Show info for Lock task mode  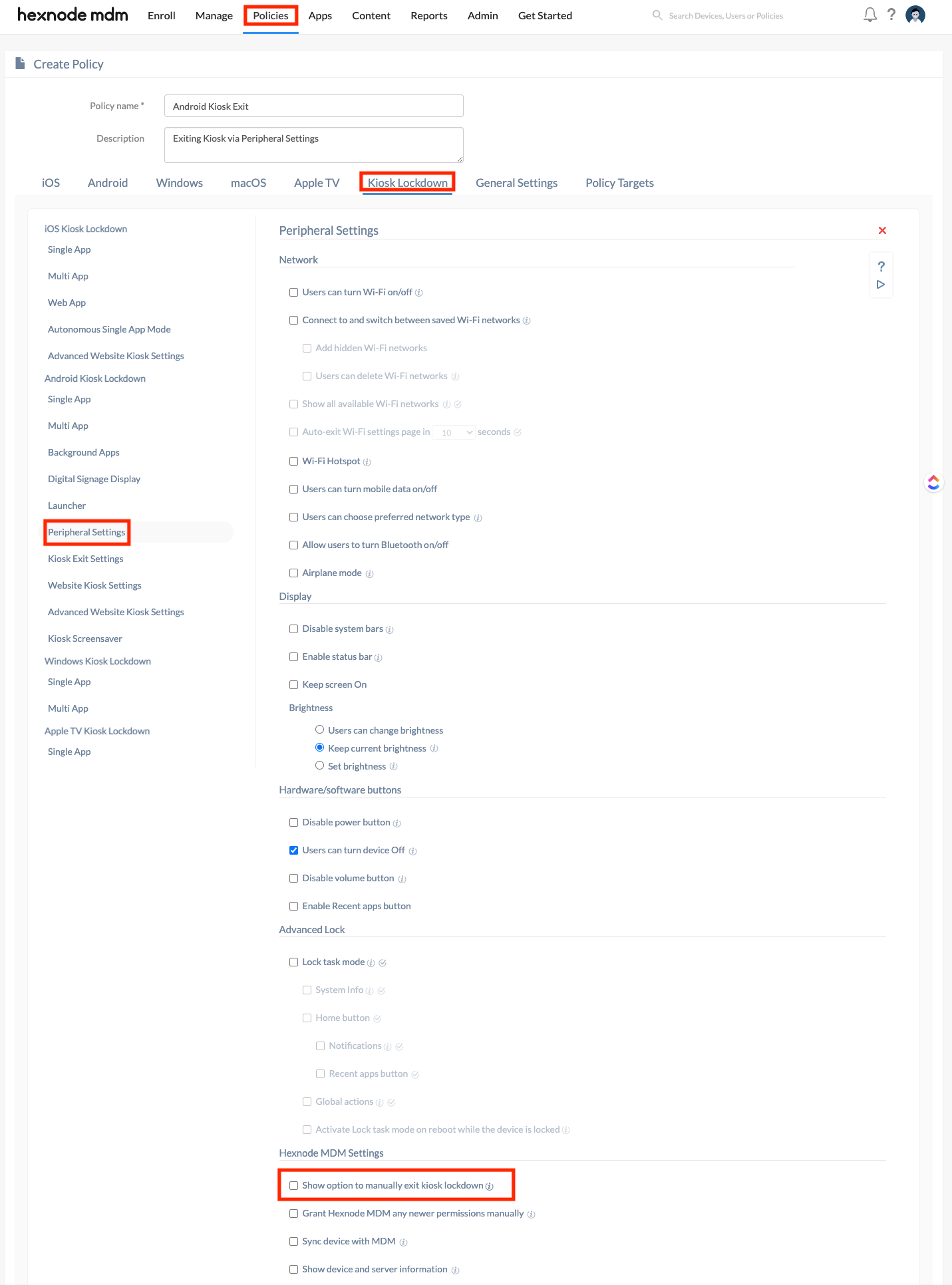pyautogui.click(x=371, y=962)
